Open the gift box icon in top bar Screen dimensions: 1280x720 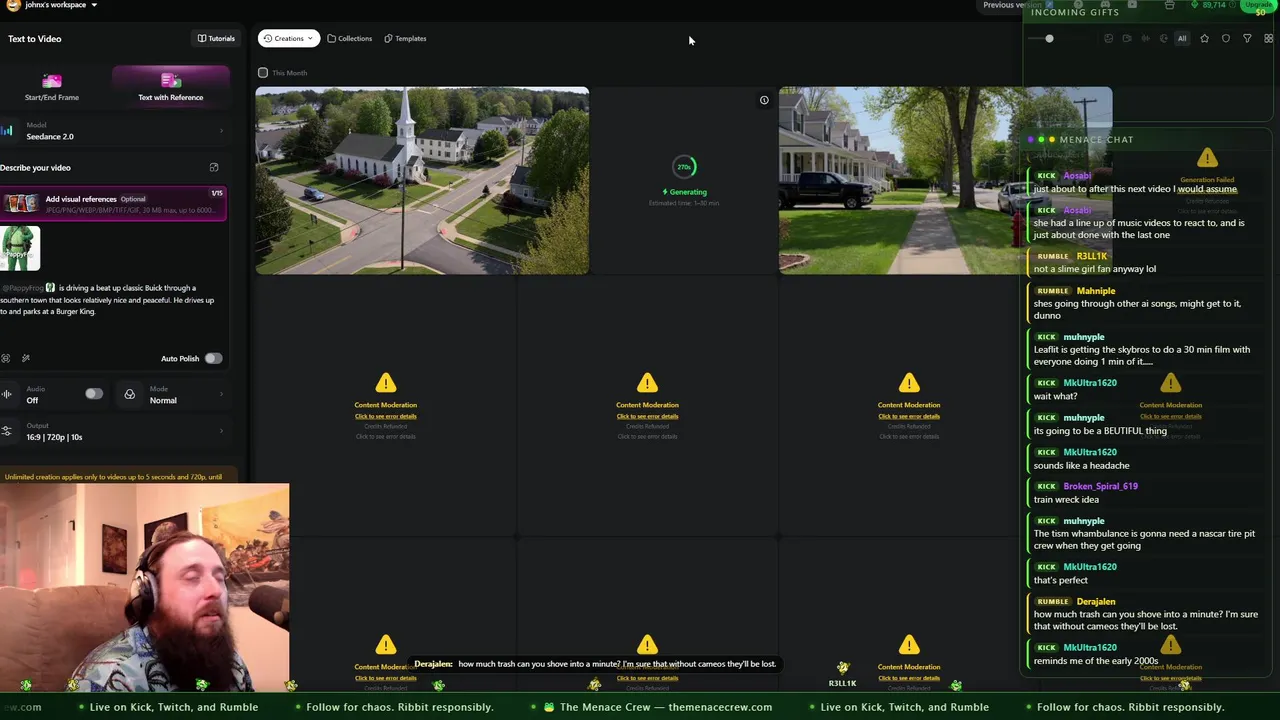(1170, 5)
